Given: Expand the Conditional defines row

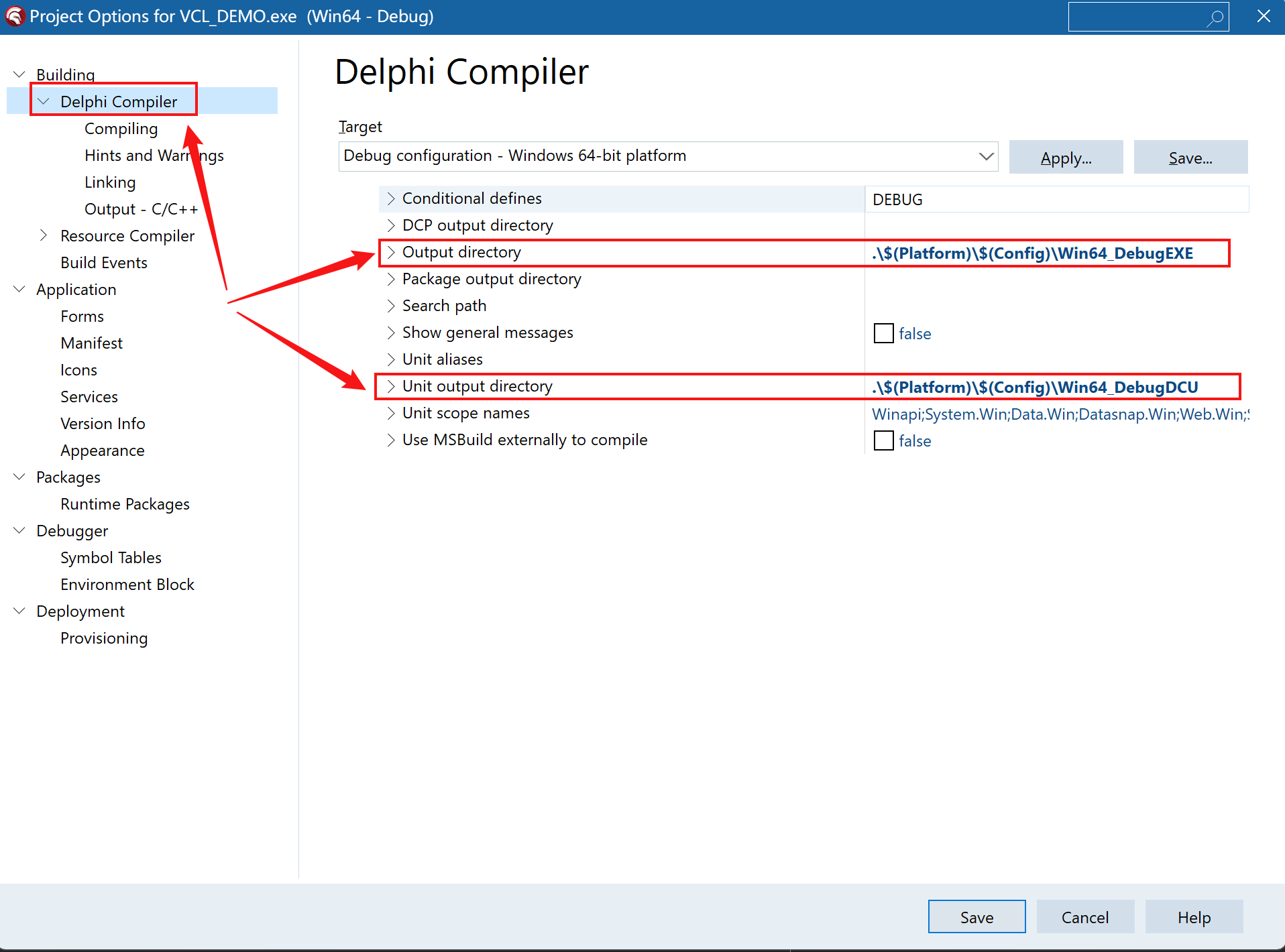Looking at the screenshot, I should [391, 198].
